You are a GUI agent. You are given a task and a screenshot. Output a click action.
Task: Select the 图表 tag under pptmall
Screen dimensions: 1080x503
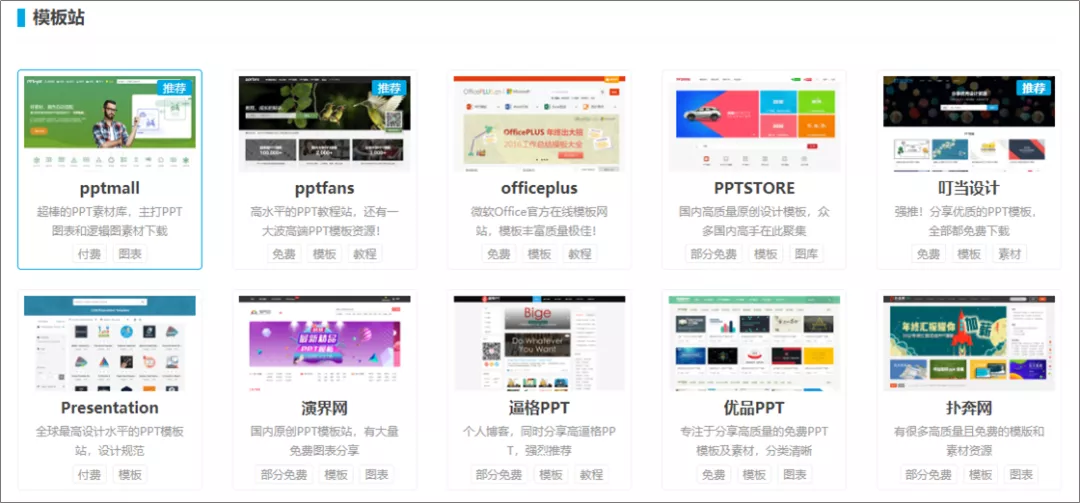tap(129, 254)
